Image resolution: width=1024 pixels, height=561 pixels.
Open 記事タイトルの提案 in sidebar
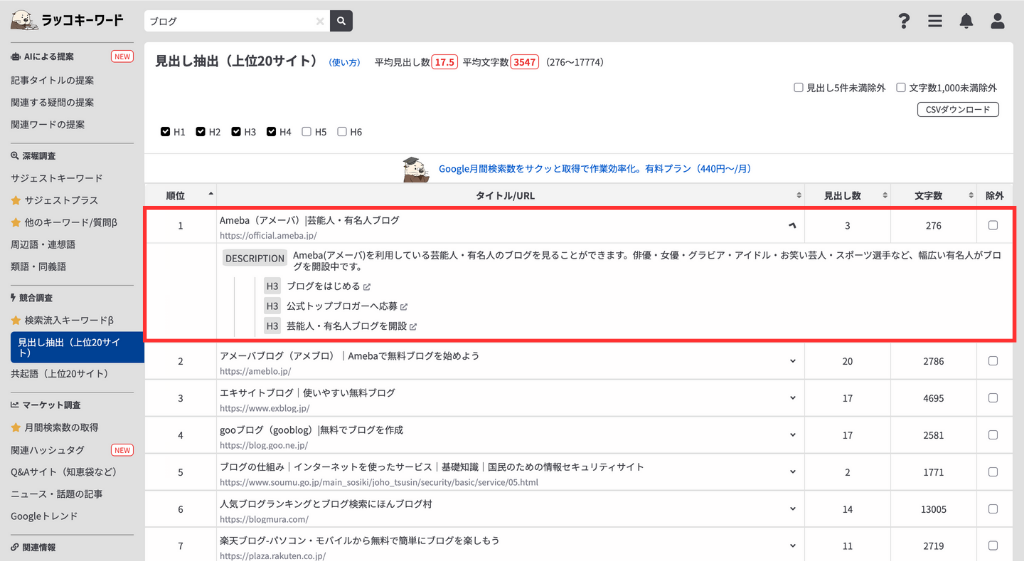pos(52,80)
